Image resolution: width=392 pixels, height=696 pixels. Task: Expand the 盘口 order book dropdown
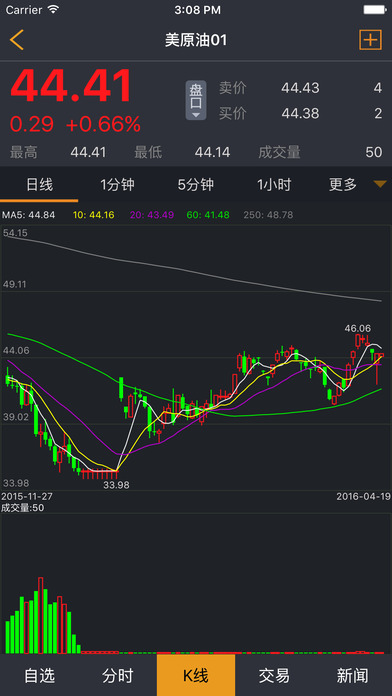click(x=196, y=100)
